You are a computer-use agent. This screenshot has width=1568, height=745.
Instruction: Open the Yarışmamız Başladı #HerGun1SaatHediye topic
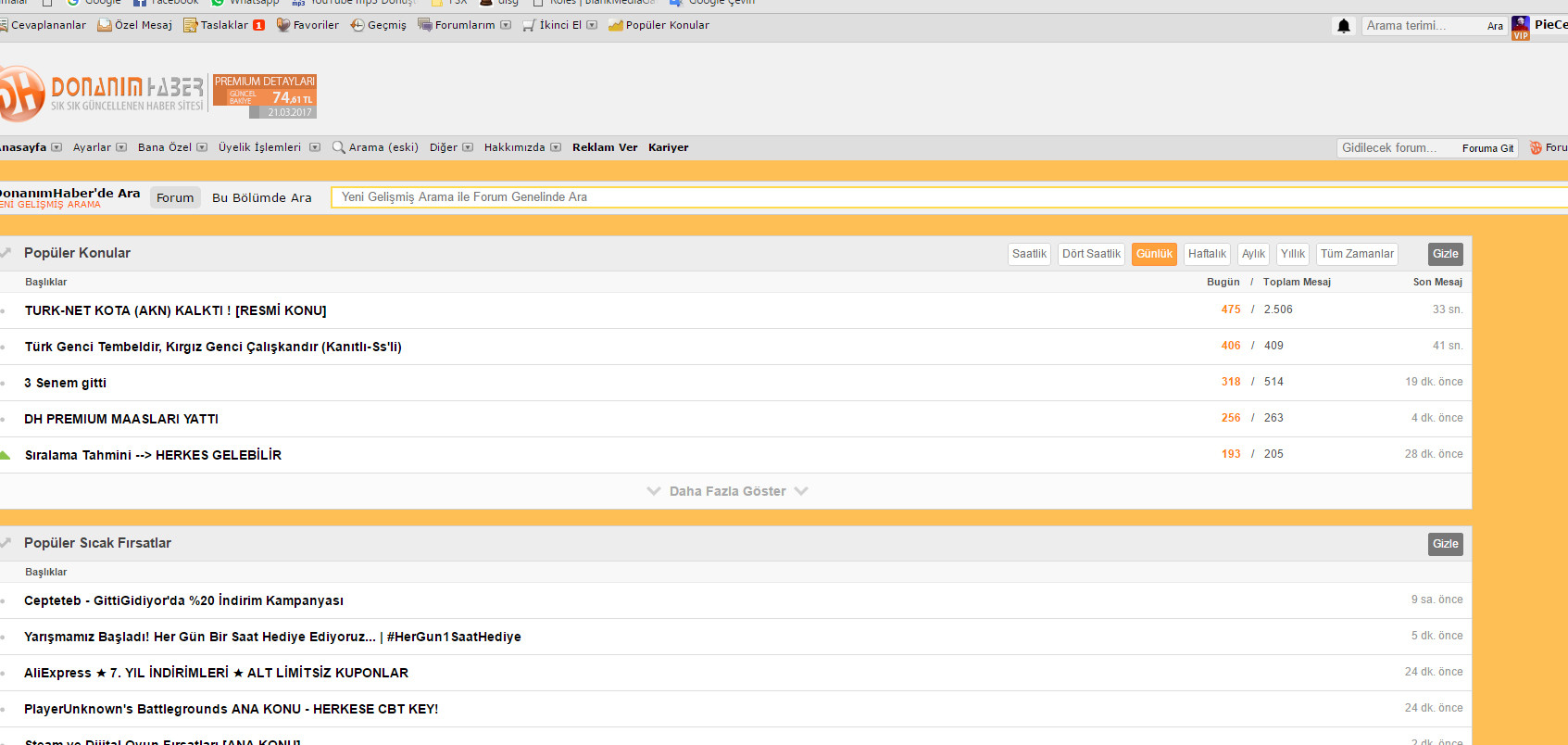click(x=272, y=637)
